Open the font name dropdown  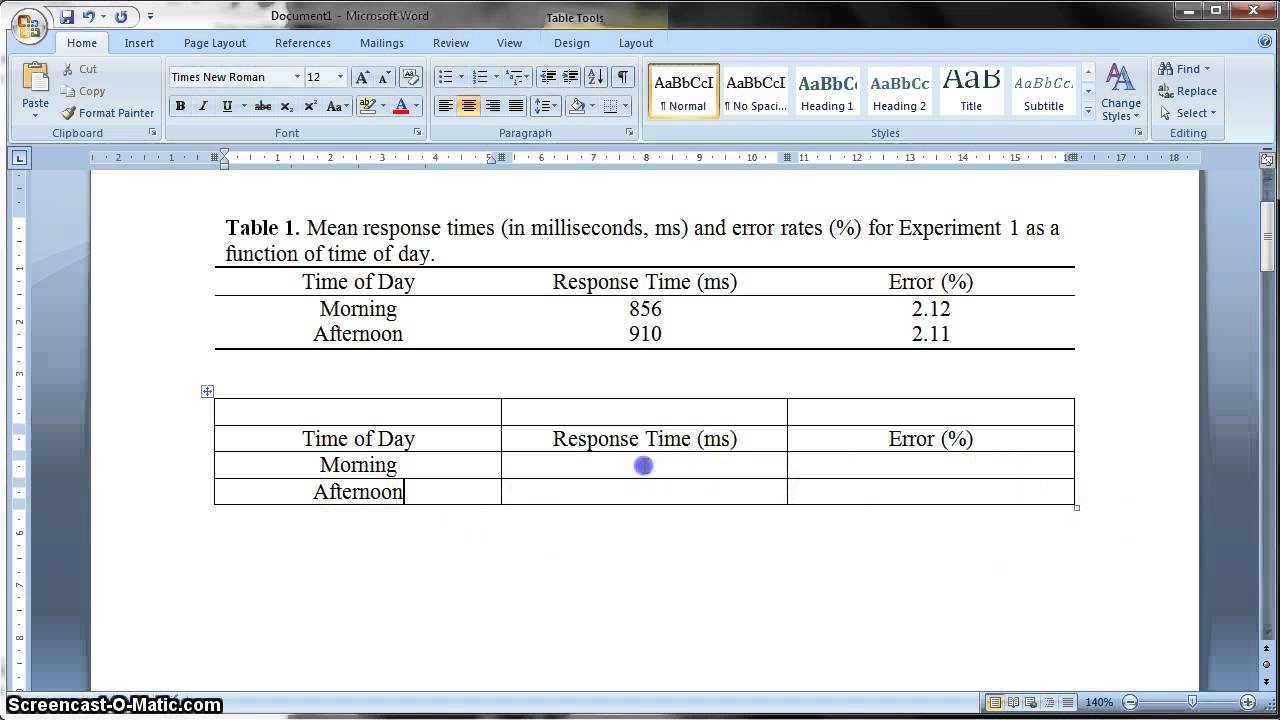click(297, 77)
